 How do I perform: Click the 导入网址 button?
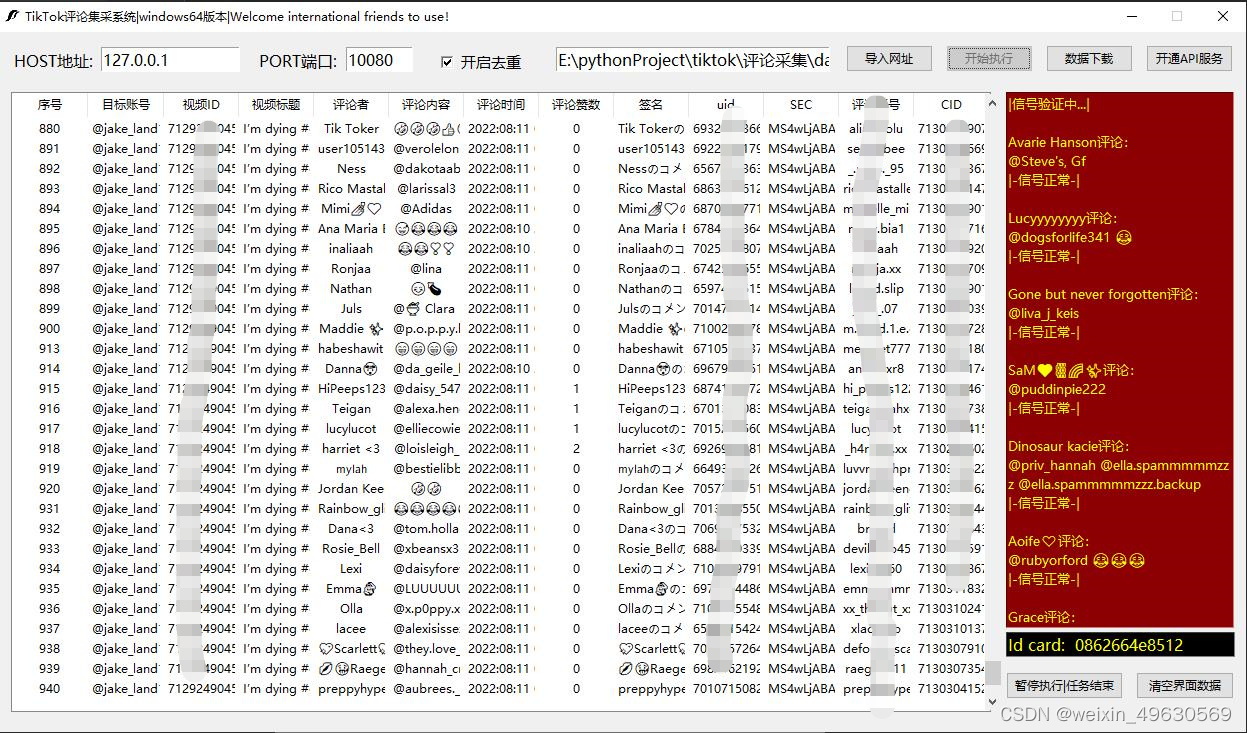coord(889,59)
